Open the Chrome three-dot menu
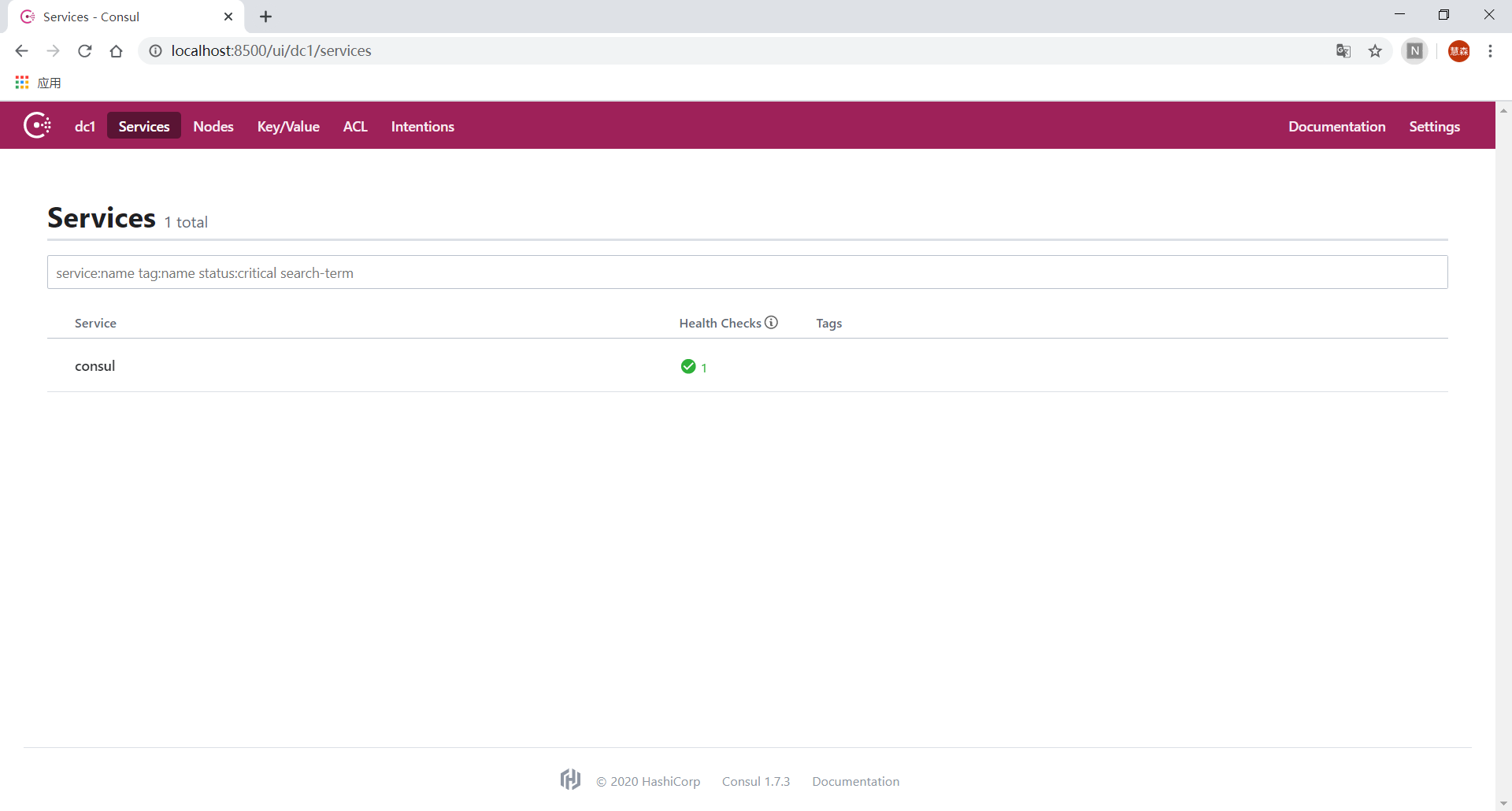1512x811 pixels. pos(1490,51)
